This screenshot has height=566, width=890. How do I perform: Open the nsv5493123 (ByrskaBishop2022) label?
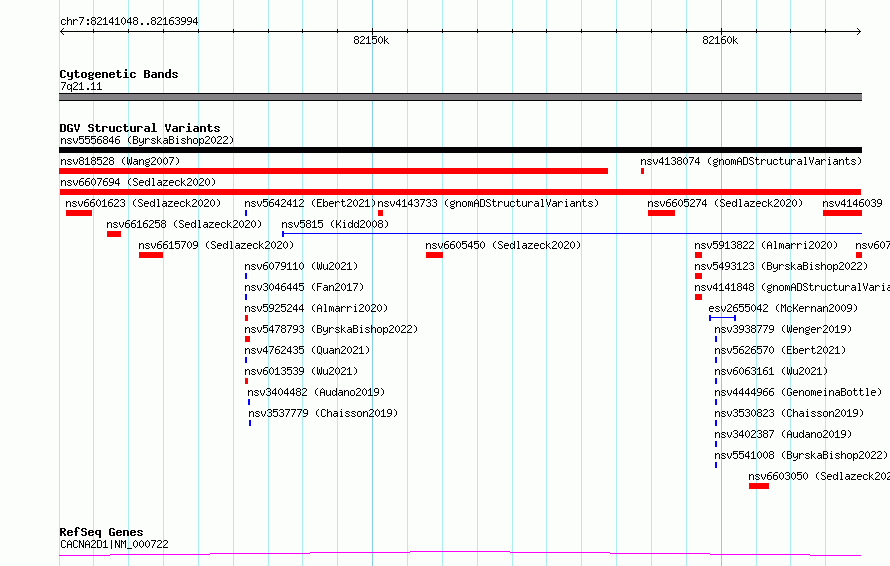pos(781,266)
